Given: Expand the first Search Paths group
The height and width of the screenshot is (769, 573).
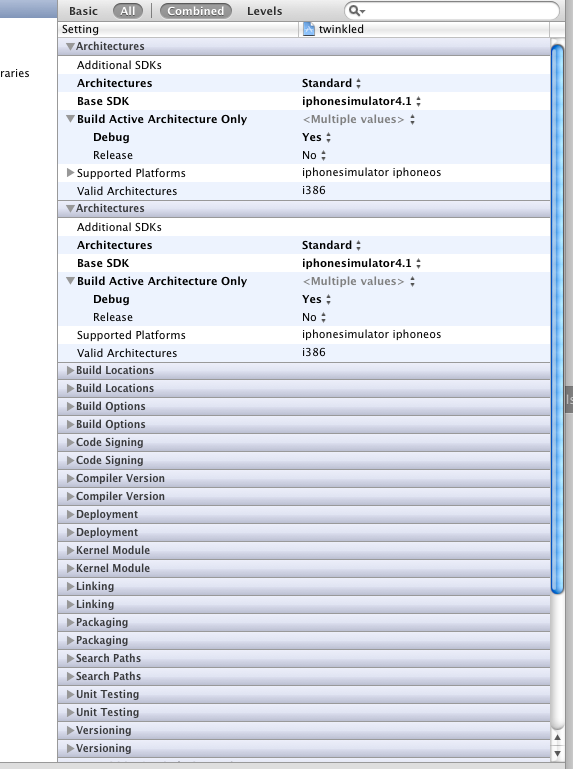Looking at the screenshot, I should click(x=70, y=658).
